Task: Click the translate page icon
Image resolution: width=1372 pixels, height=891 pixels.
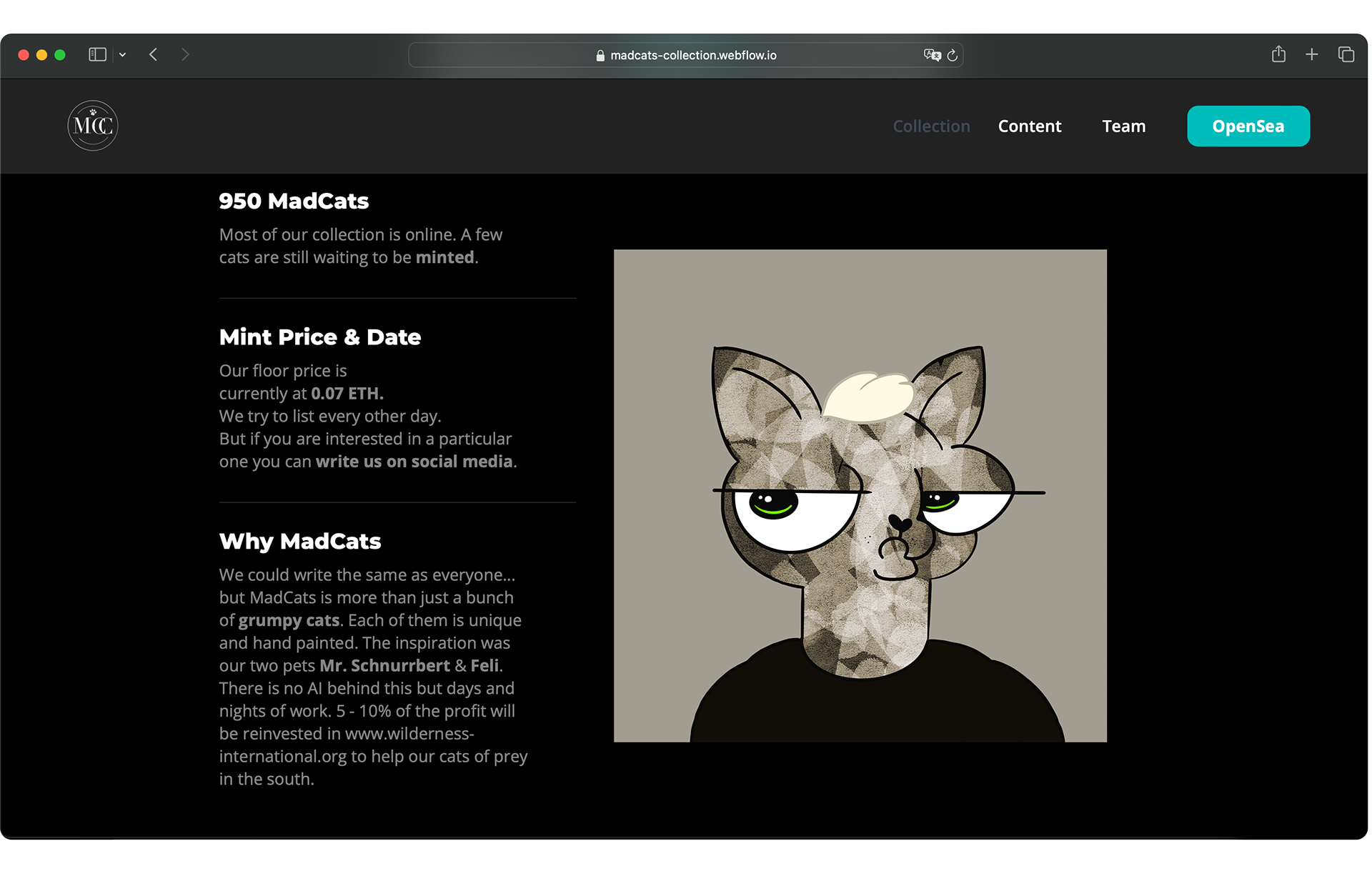Action: pos(932,55)
